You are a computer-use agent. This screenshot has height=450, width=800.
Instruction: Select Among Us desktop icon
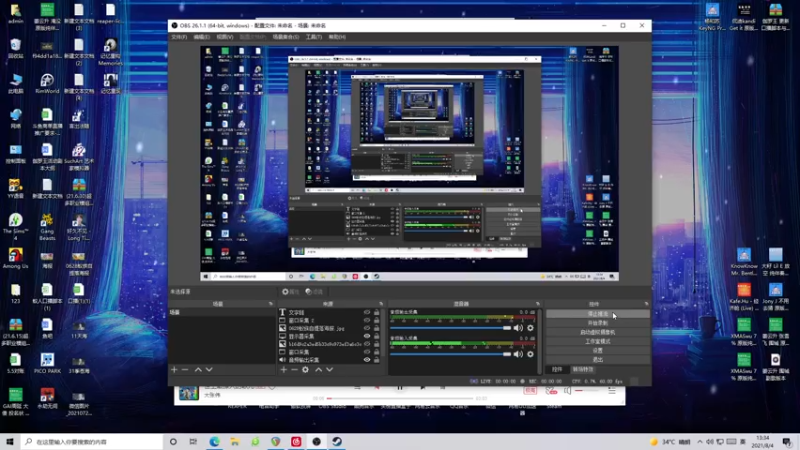click(x=15, y=258)
